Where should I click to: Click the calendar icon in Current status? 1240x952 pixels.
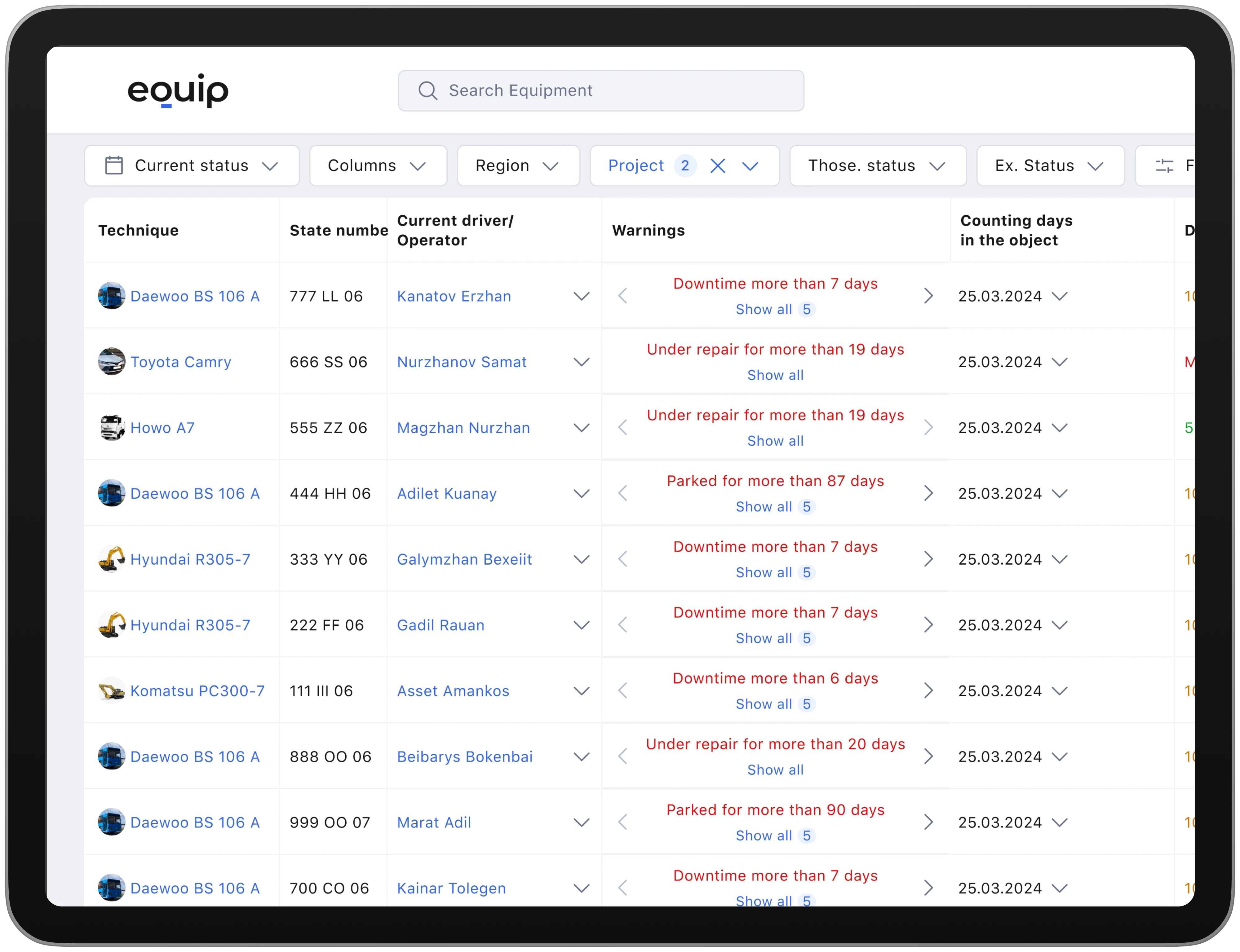pos(114,165)
